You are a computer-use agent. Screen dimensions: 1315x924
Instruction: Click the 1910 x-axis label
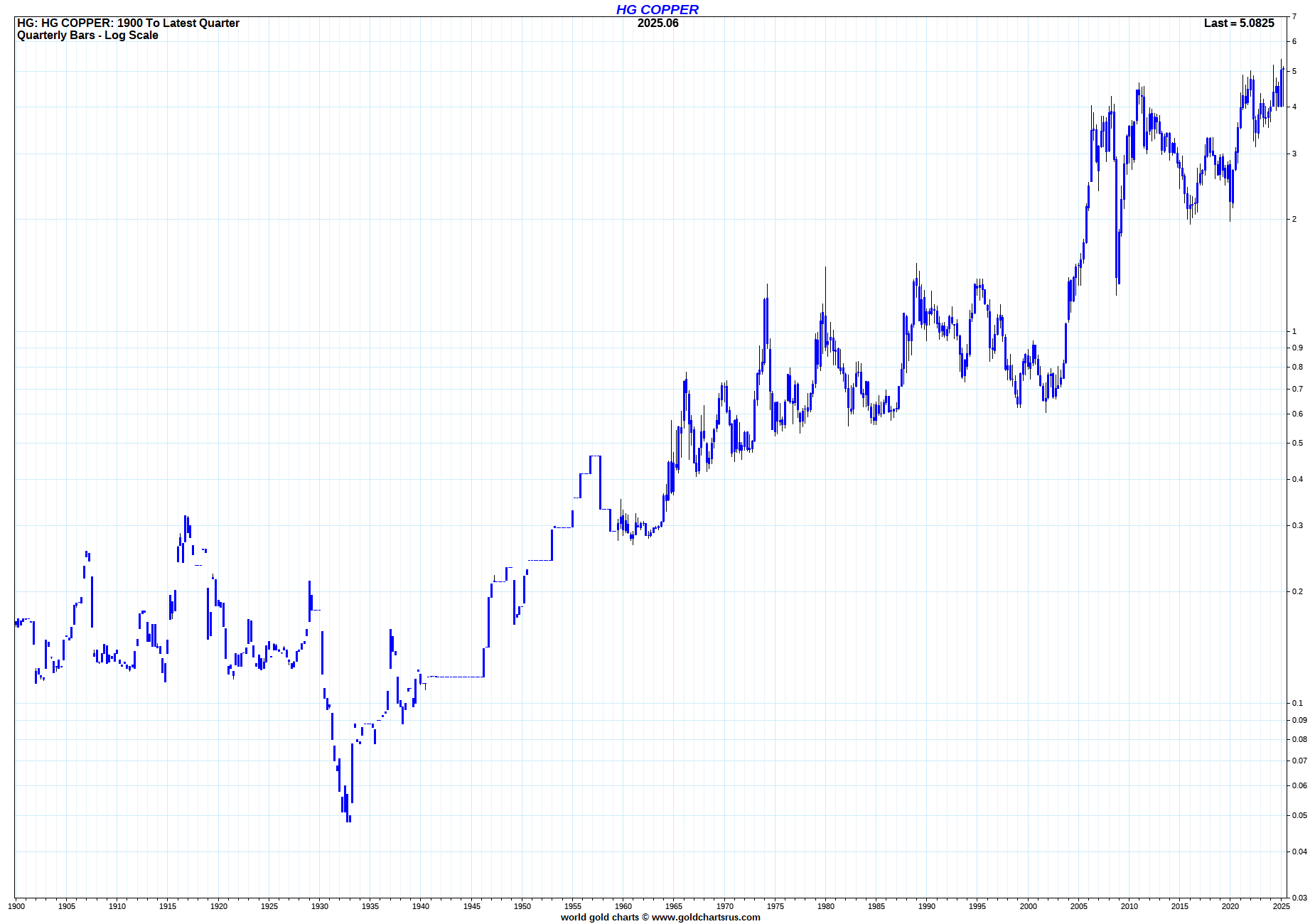117,906
